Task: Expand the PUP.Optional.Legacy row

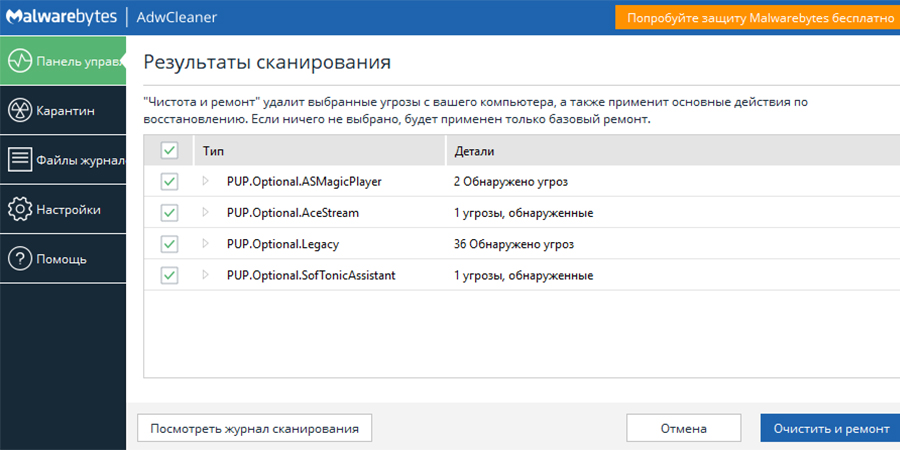Action: (206, 244)
